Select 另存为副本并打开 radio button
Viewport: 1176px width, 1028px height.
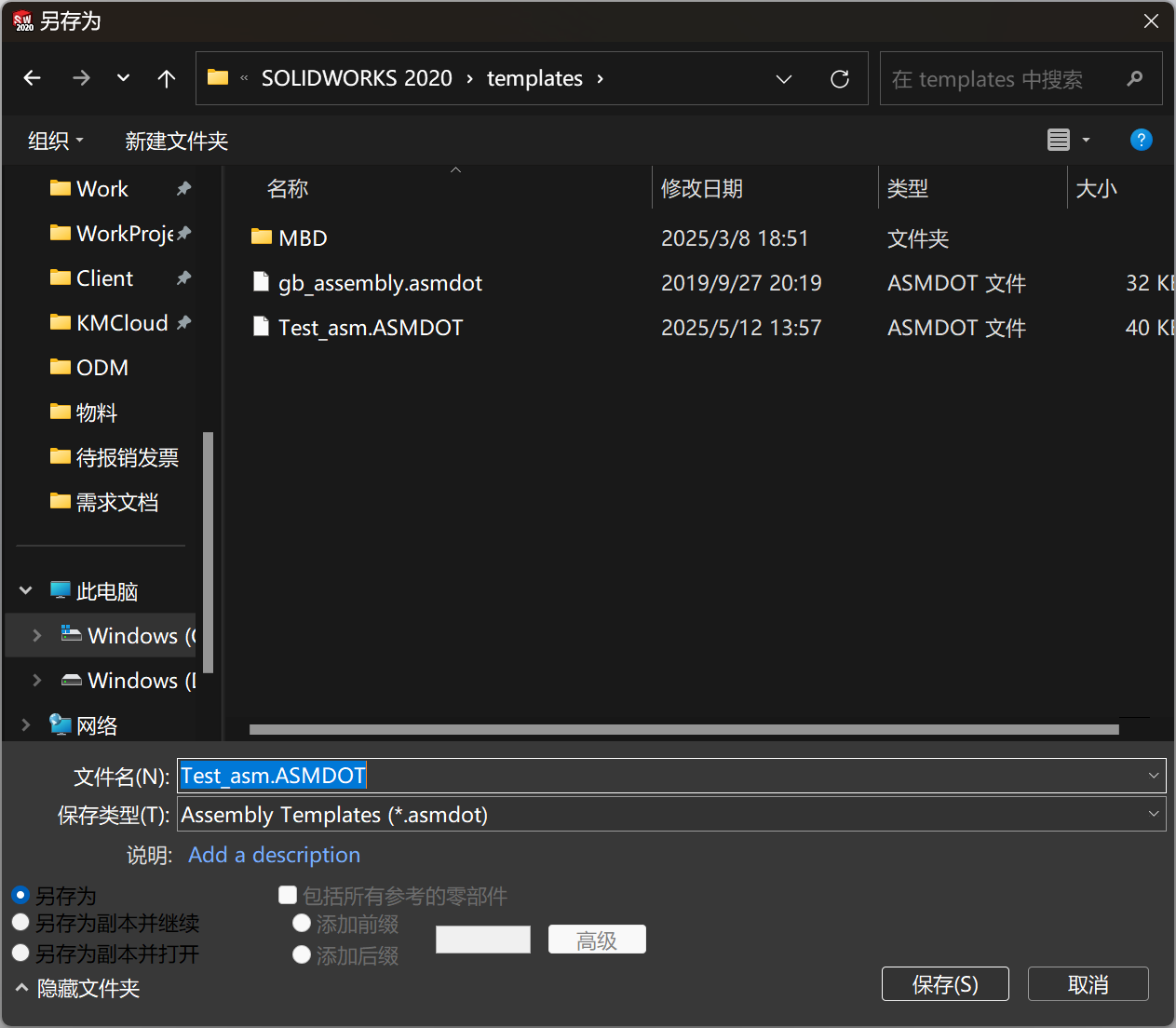click(x=20, y=953)
